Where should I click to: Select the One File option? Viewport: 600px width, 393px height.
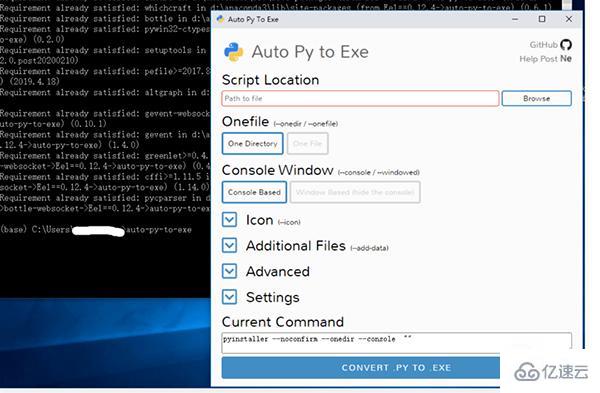308,144
